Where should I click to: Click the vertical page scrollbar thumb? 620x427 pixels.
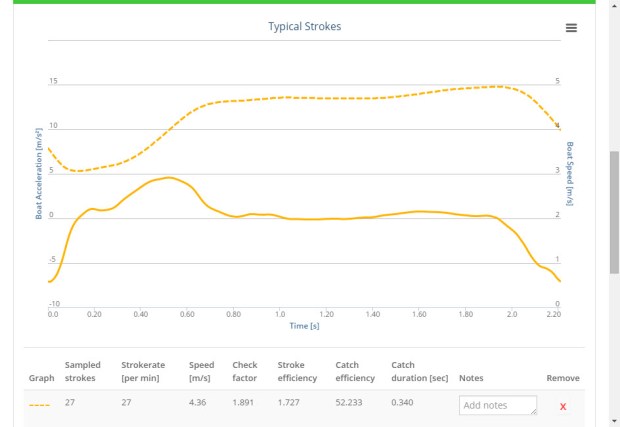[x=614, y=210]
